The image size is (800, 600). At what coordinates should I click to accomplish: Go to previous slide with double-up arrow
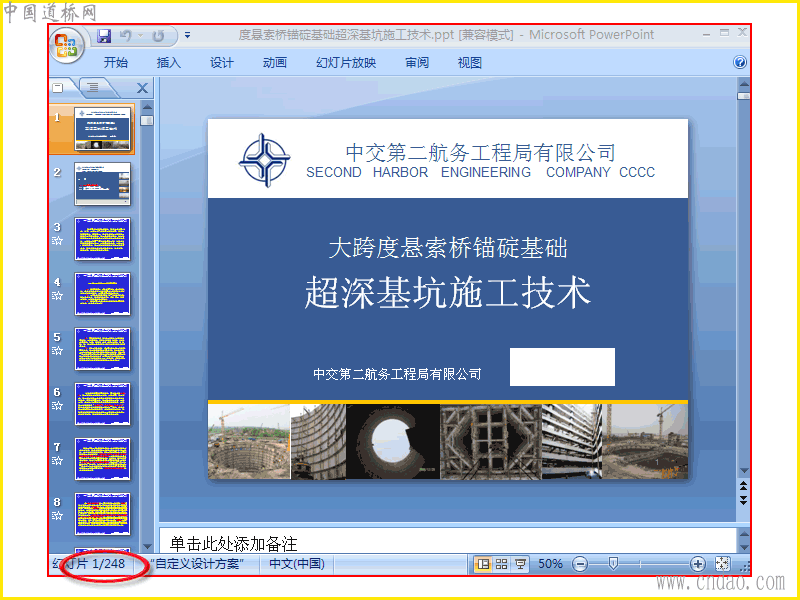pyautogui.click(x=744, y=485)
